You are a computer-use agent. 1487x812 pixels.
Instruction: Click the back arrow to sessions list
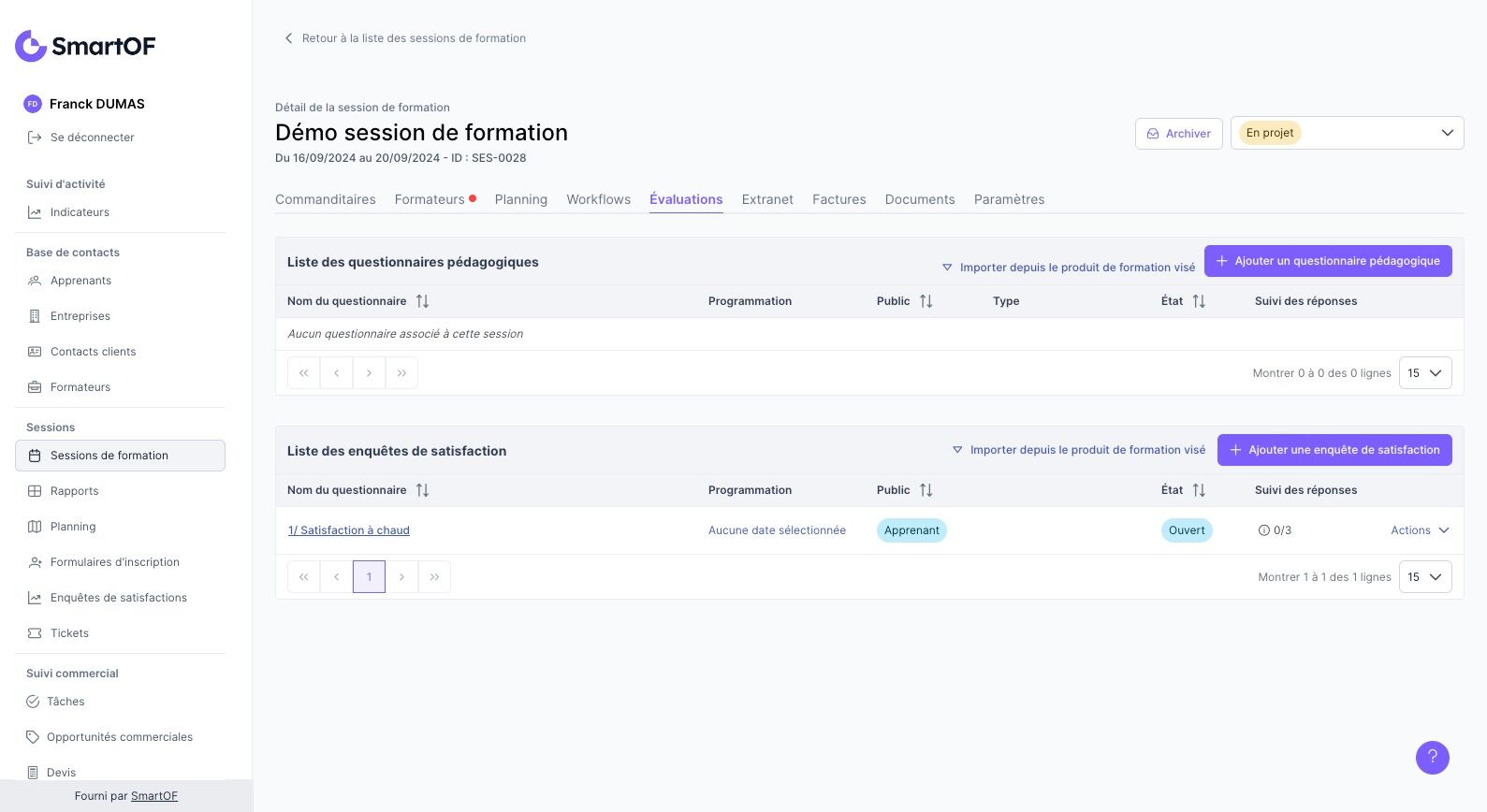[x=288, y=38]
